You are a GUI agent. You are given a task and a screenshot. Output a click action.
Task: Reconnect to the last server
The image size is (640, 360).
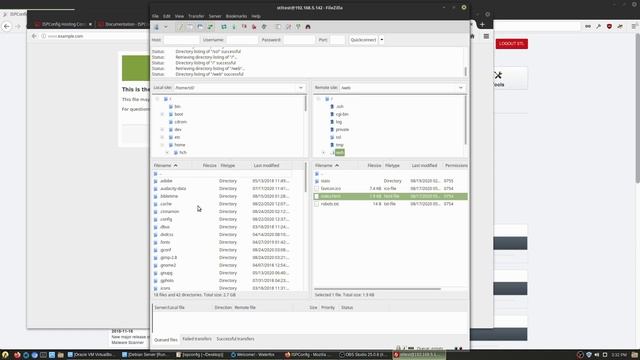tap(264, 27)
